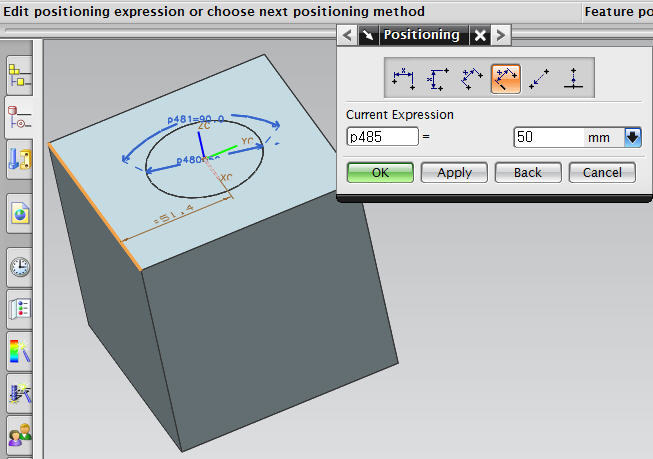Click the p485 expression name field
653x459 pixels.
point(382,137)
